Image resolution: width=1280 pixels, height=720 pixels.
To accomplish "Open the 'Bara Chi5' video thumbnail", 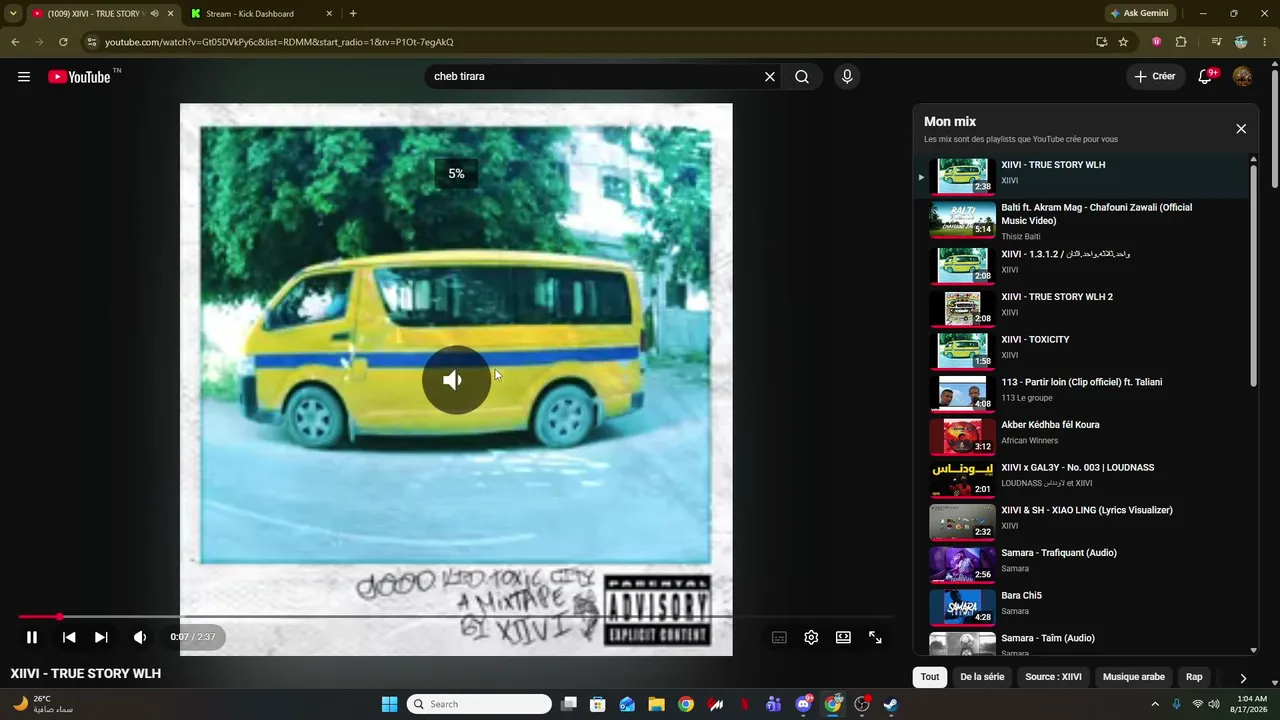I will (962, 606).
